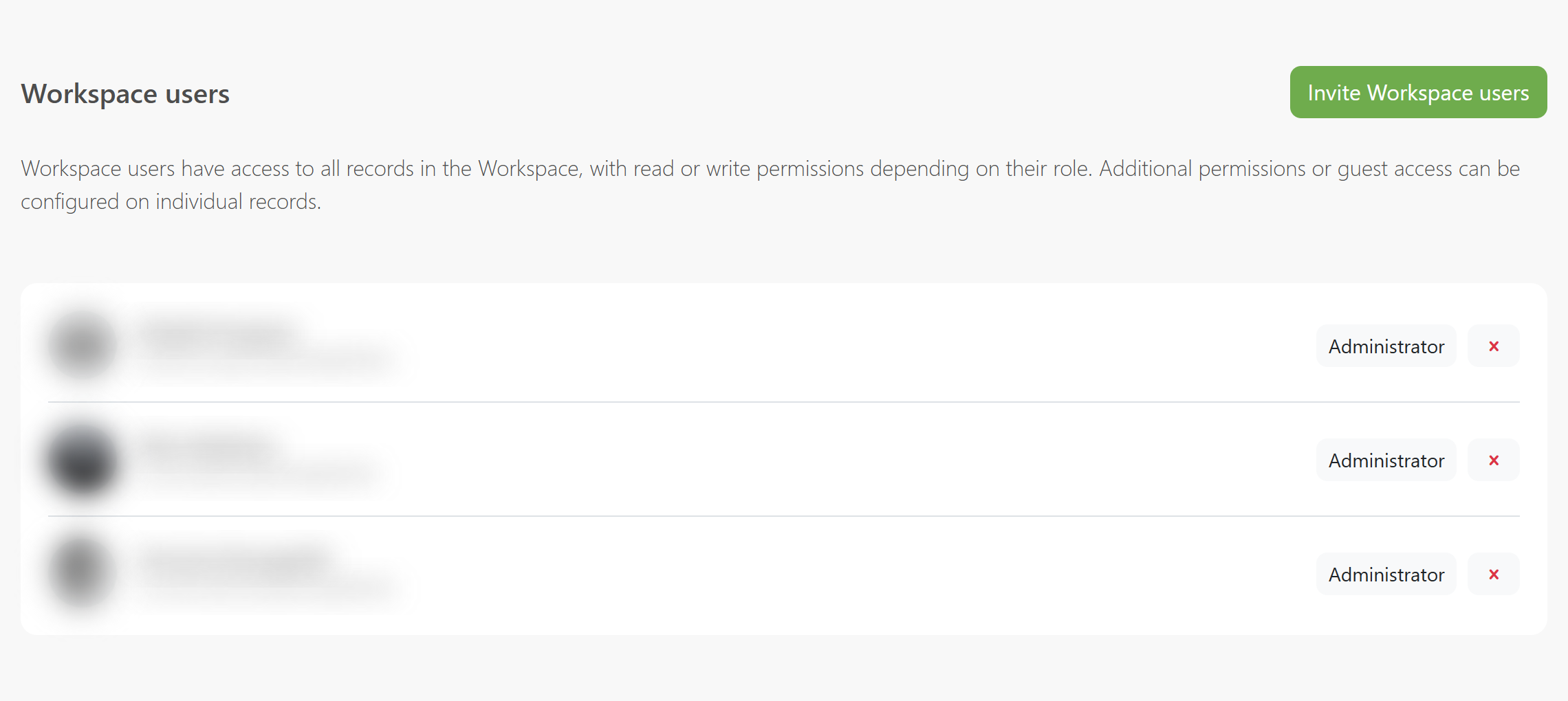Click the second user's dark blurred avatar
1568x701 pixels.
click(83, 460)
